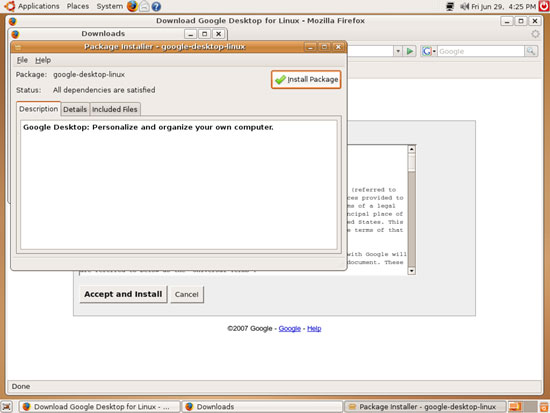Open the Applications menu
550x413 pixels.
click(x=39, y=6)
